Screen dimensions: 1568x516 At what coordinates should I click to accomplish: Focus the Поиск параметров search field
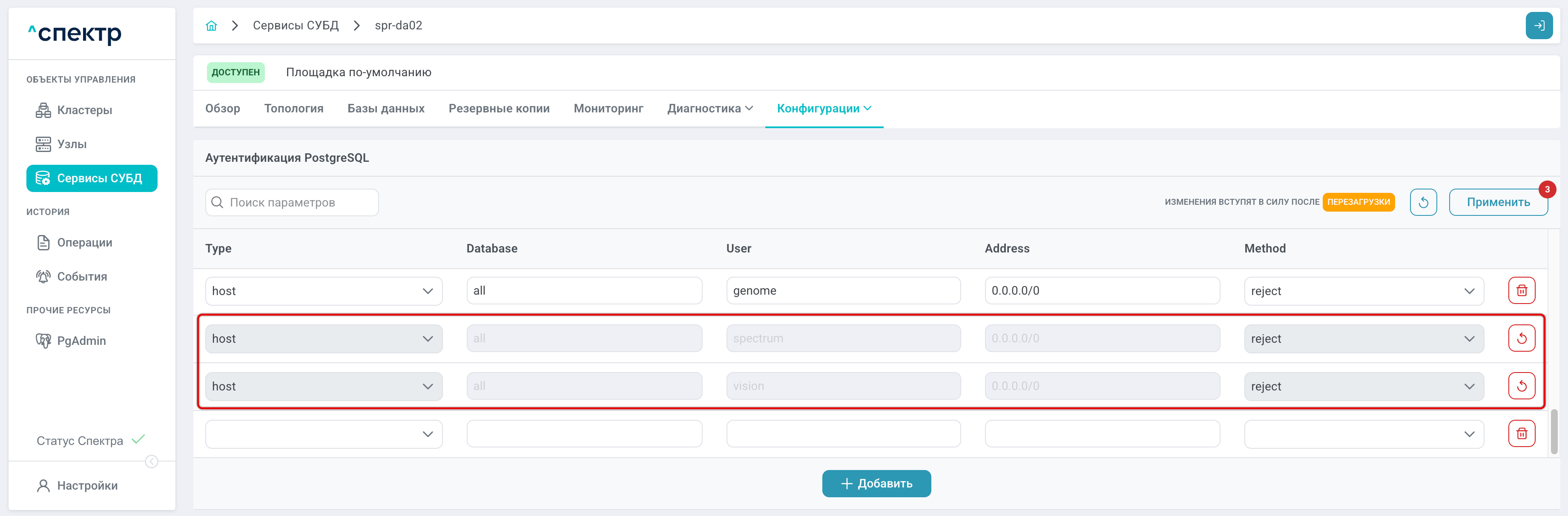click(x=292, y=203)
